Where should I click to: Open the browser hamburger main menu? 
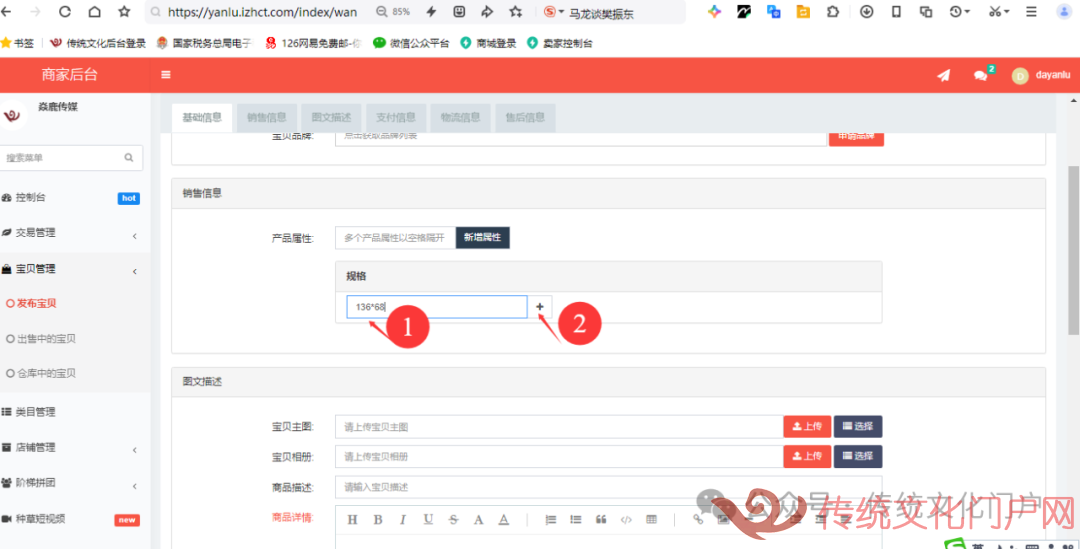point(1031,12)
